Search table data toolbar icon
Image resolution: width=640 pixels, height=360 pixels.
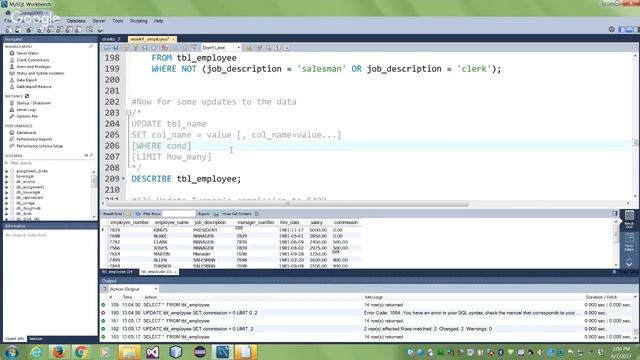(x=89, y=30)
